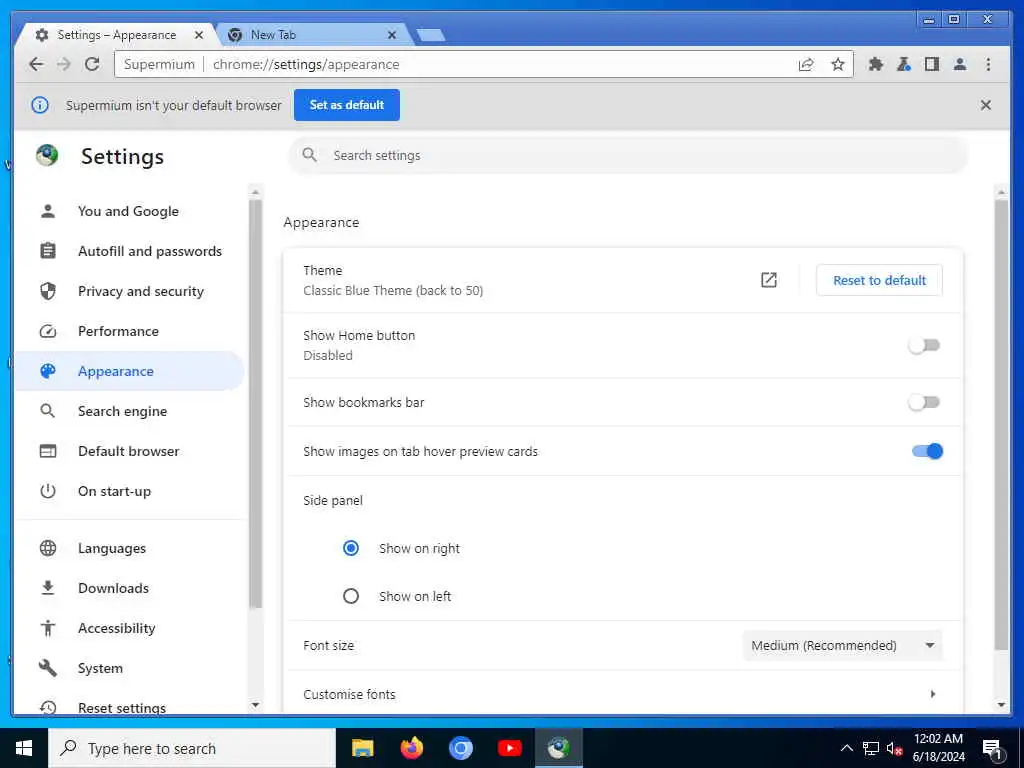Click the sidebar scroll up arrow
This screenshot has width=1024, height=768.
click(255, 192)
